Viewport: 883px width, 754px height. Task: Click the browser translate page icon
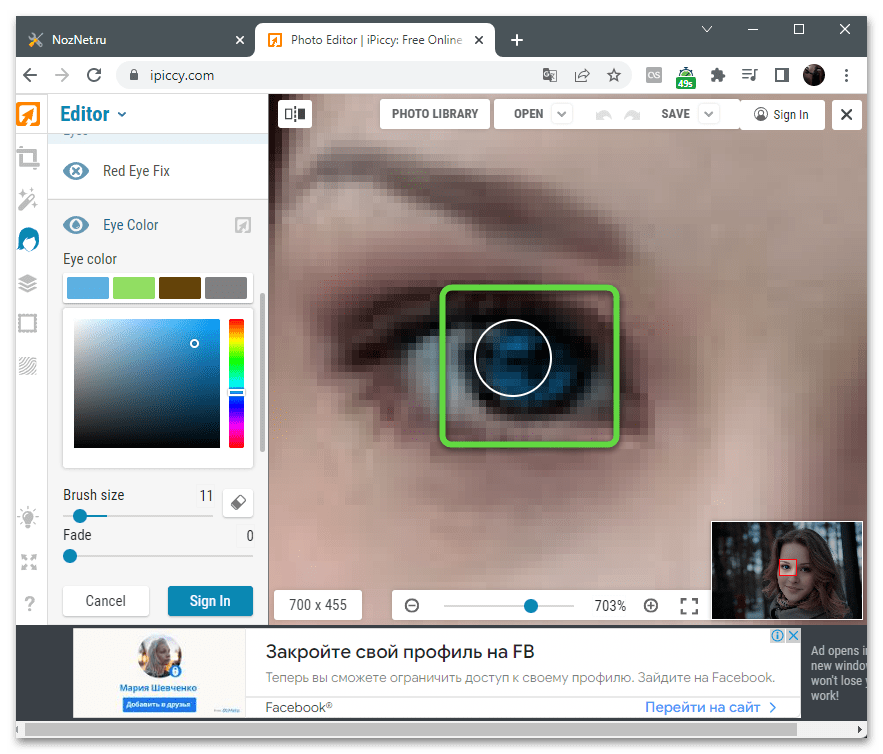pyautogui.click(x=550, y=75)
